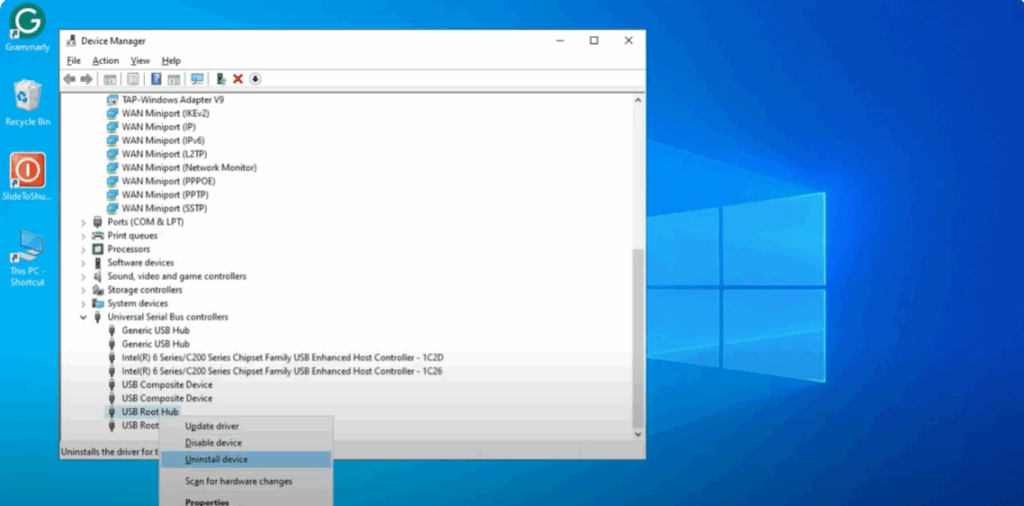
Task: Click the Update device driver toolbar icon
Action: 221,79
